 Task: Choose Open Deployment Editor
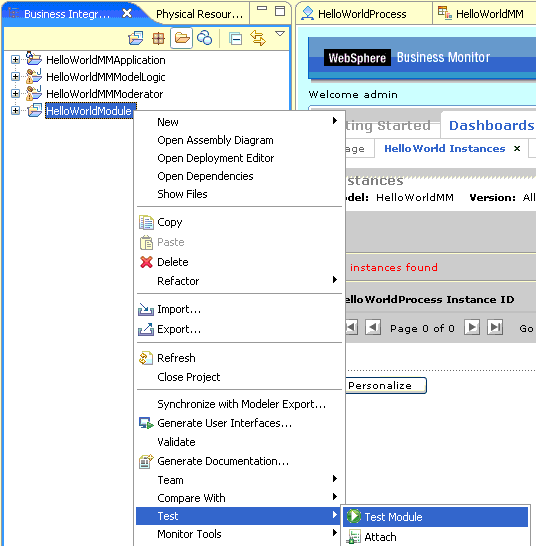coord(239,158)
